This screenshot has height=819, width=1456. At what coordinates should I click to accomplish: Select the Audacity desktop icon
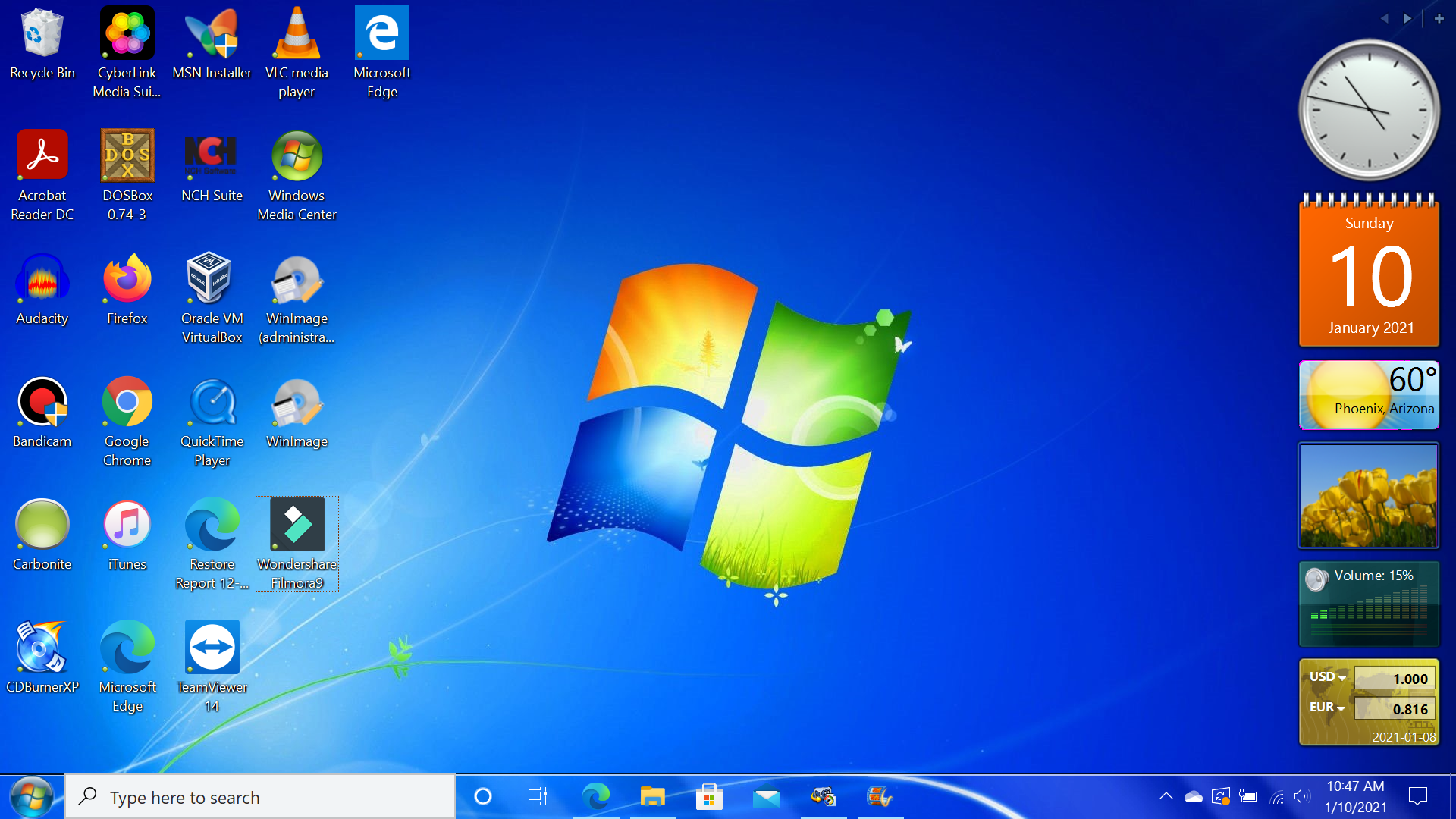42,289
